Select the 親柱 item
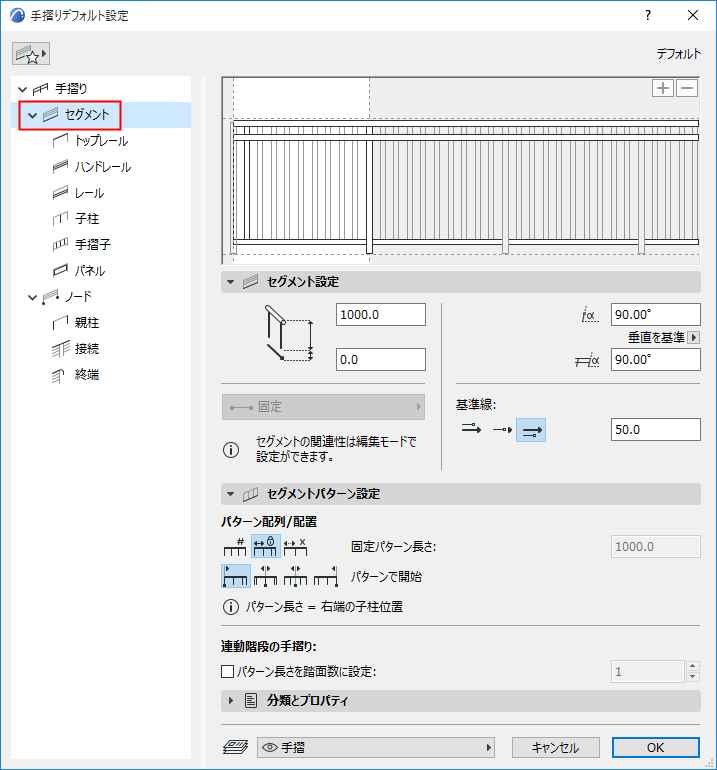 coord(87,323)
